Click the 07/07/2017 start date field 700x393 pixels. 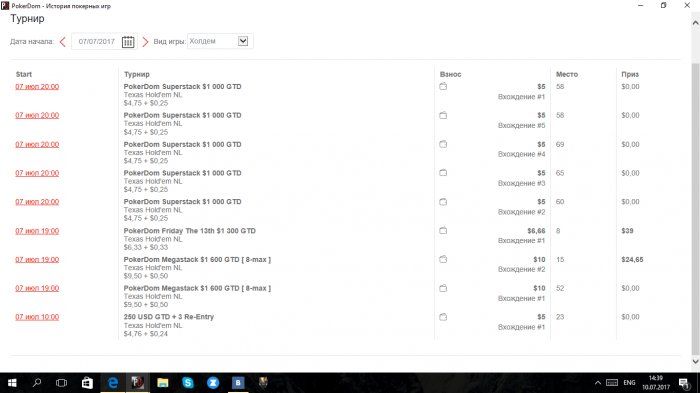96,42
